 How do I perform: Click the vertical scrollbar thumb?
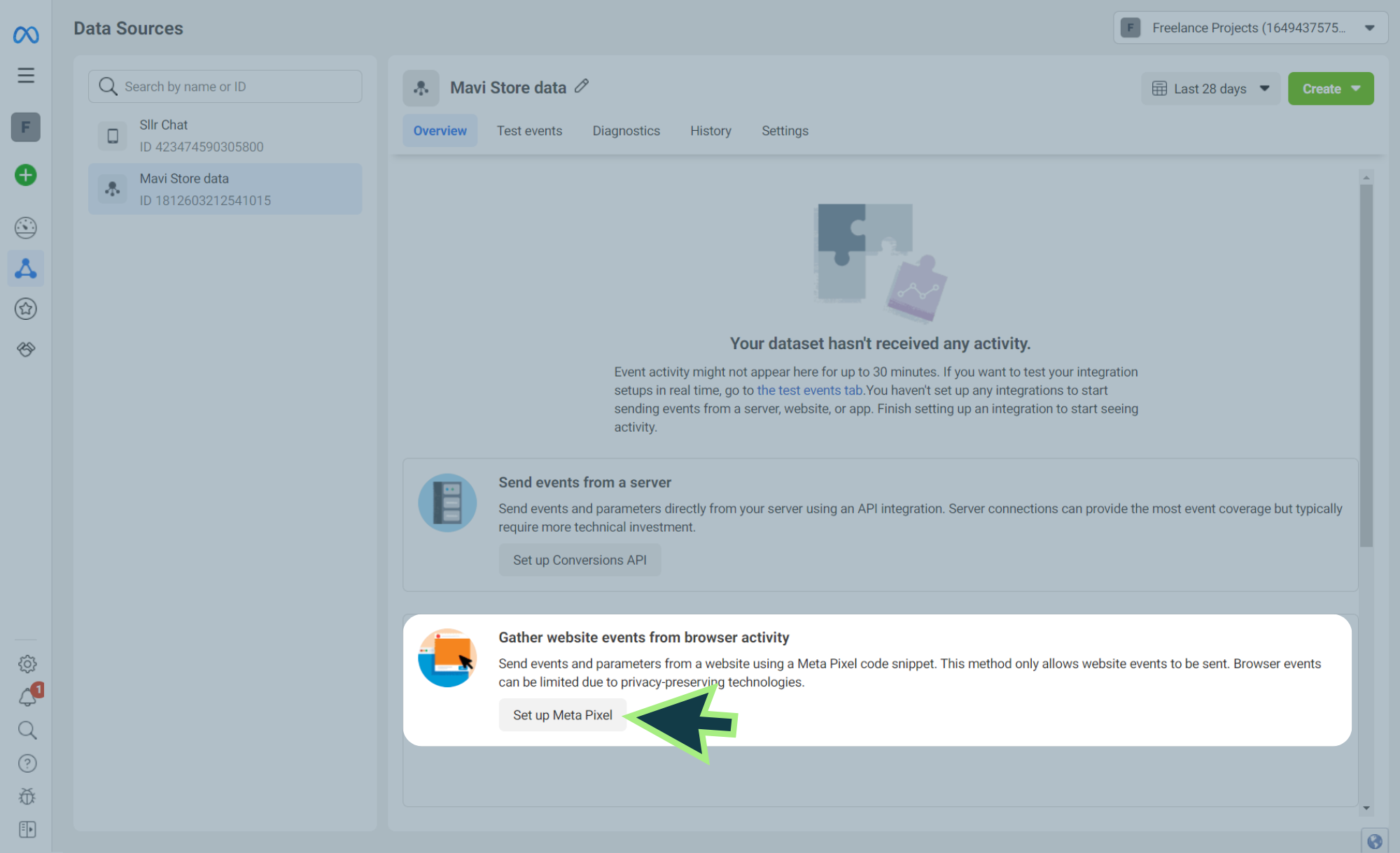pyautogui.click(x=1366, y=364)
